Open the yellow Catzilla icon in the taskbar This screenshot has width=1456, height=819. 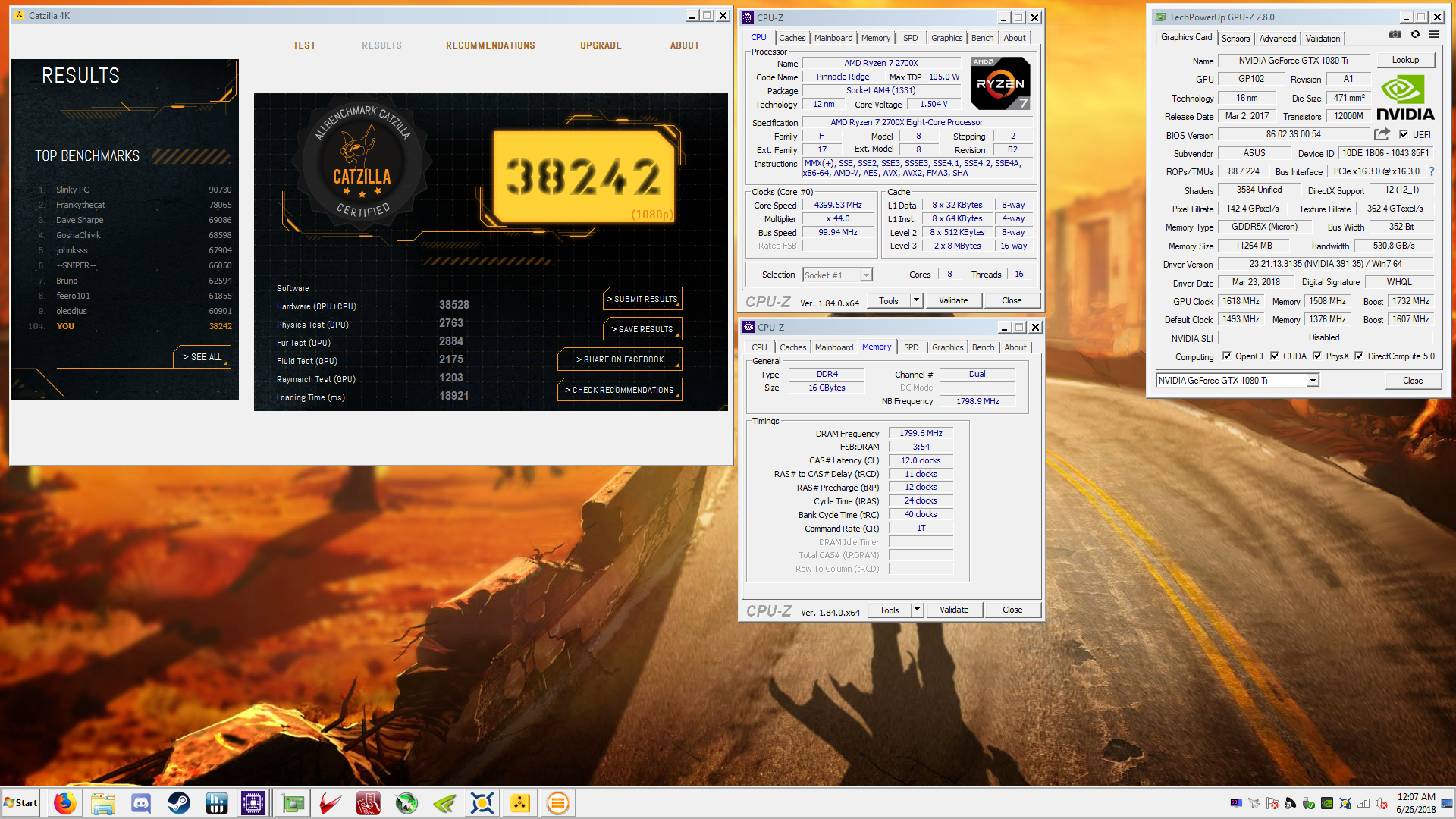point(520,803)
